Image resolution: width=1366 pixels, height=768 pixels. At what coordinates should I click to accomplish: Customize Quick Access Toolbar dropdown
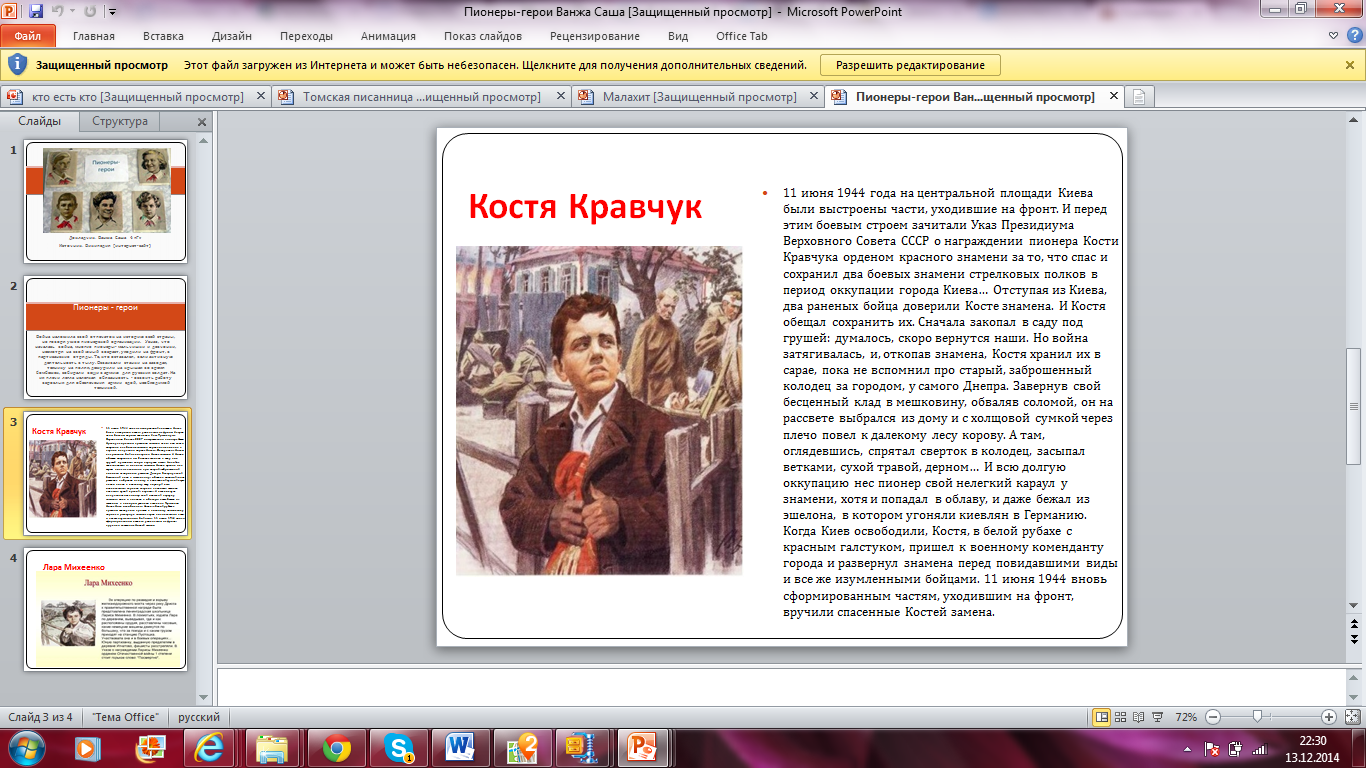tap(111, 12)
